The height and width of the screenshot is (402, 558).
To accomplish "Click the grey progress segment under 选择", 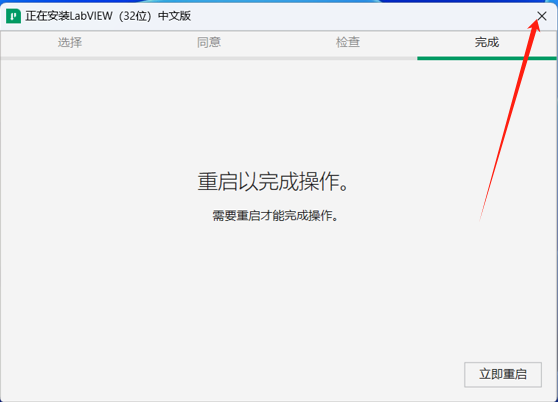I will (70, 58).
